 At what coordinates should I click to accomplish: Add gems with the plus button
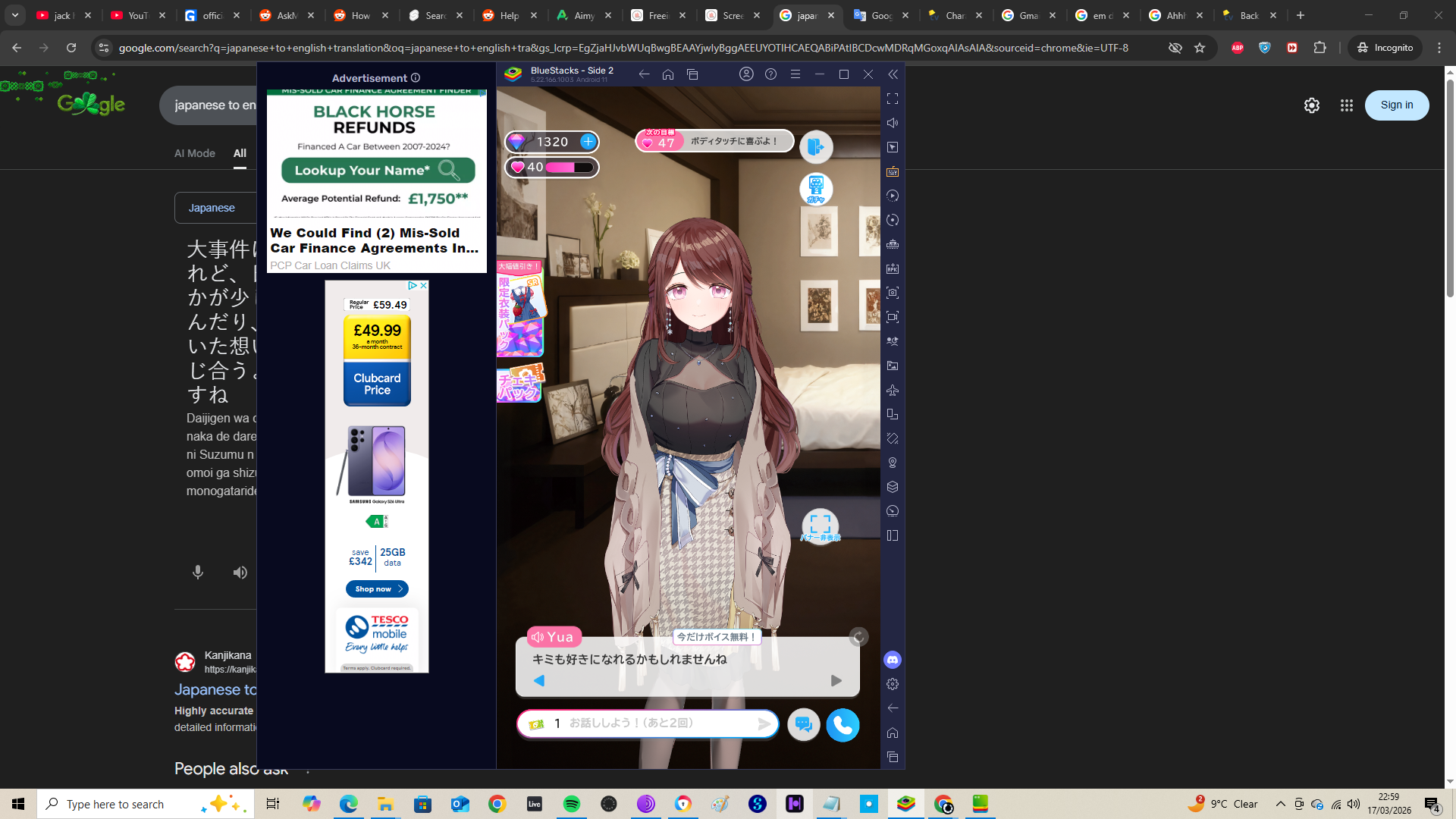pyautogui.click(x=588, y=142)
